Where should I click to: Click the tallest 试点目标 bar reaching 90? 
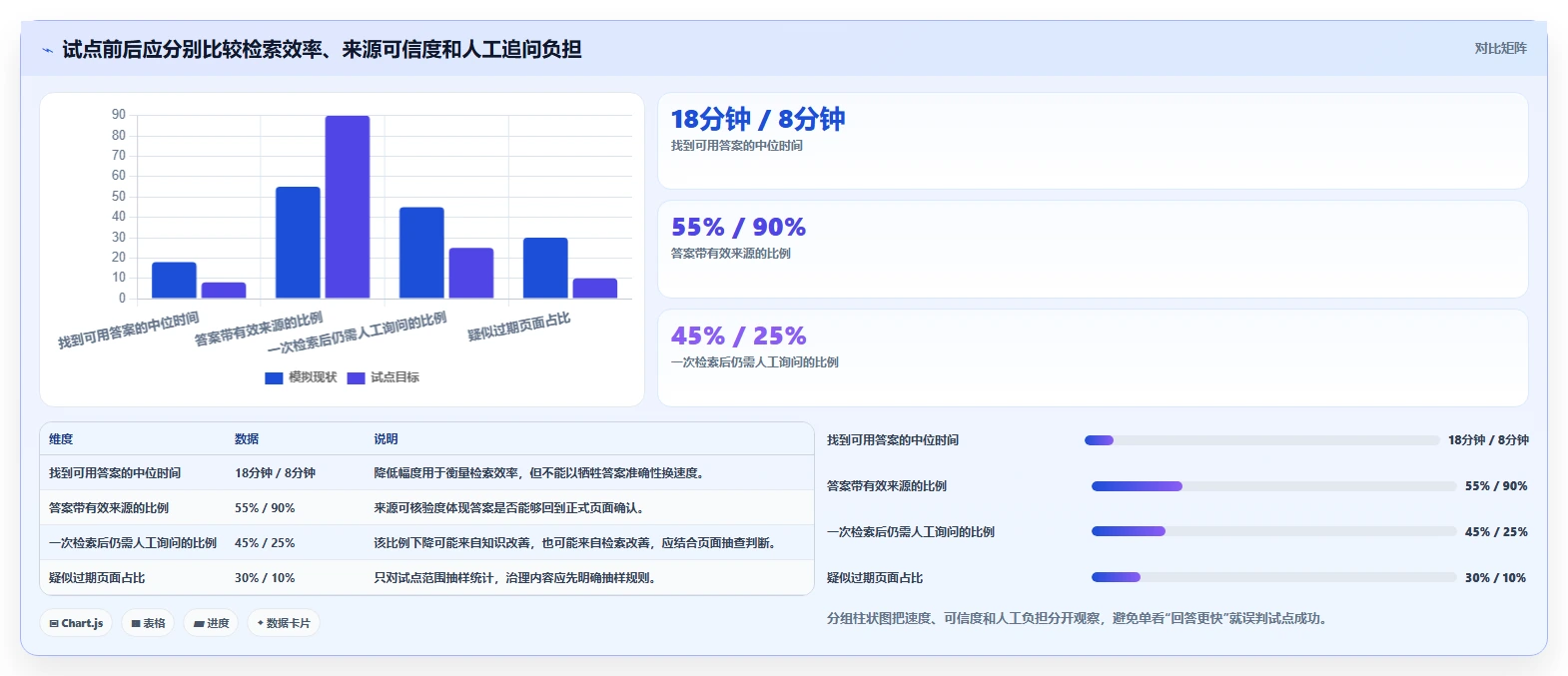(x=348, y=207)
